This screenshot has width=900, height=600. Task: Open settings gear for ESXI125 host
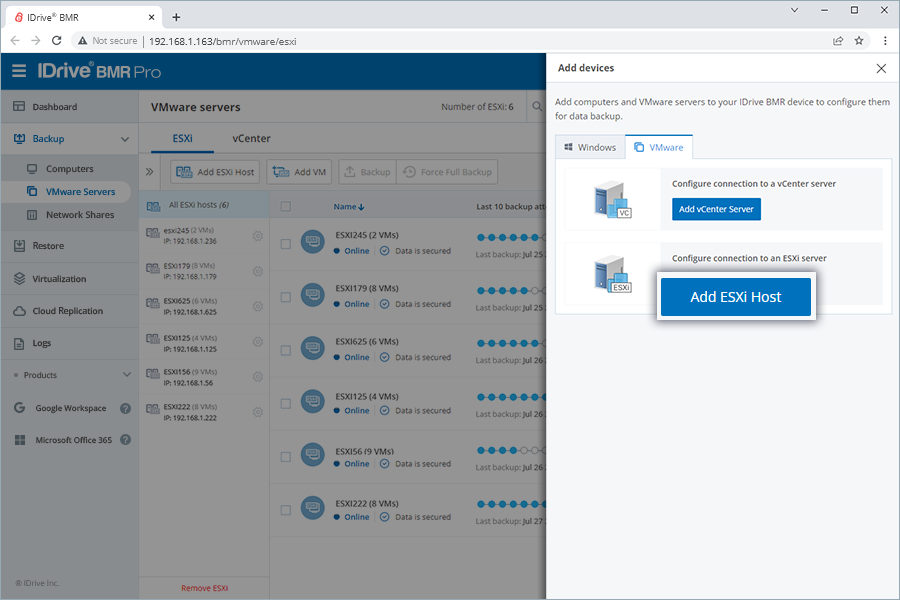point(258,342)
